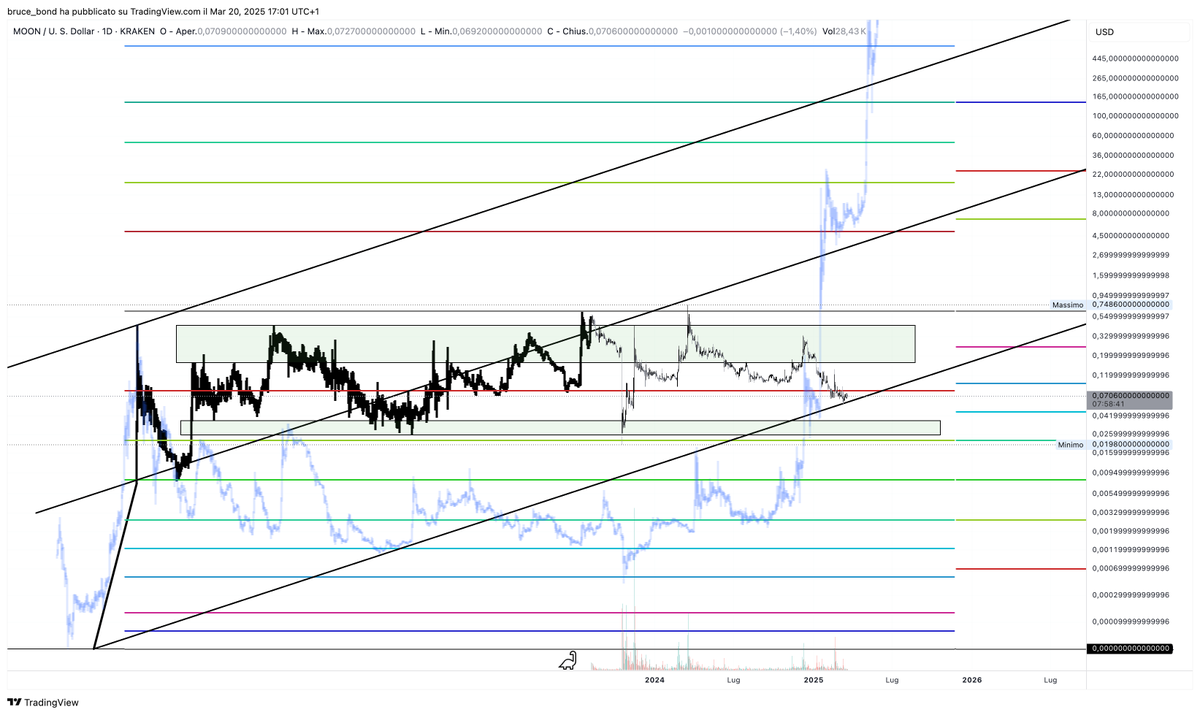Click the TradingView logo at the bottom left
The image size is (1200, 715).
pos(43,703)
